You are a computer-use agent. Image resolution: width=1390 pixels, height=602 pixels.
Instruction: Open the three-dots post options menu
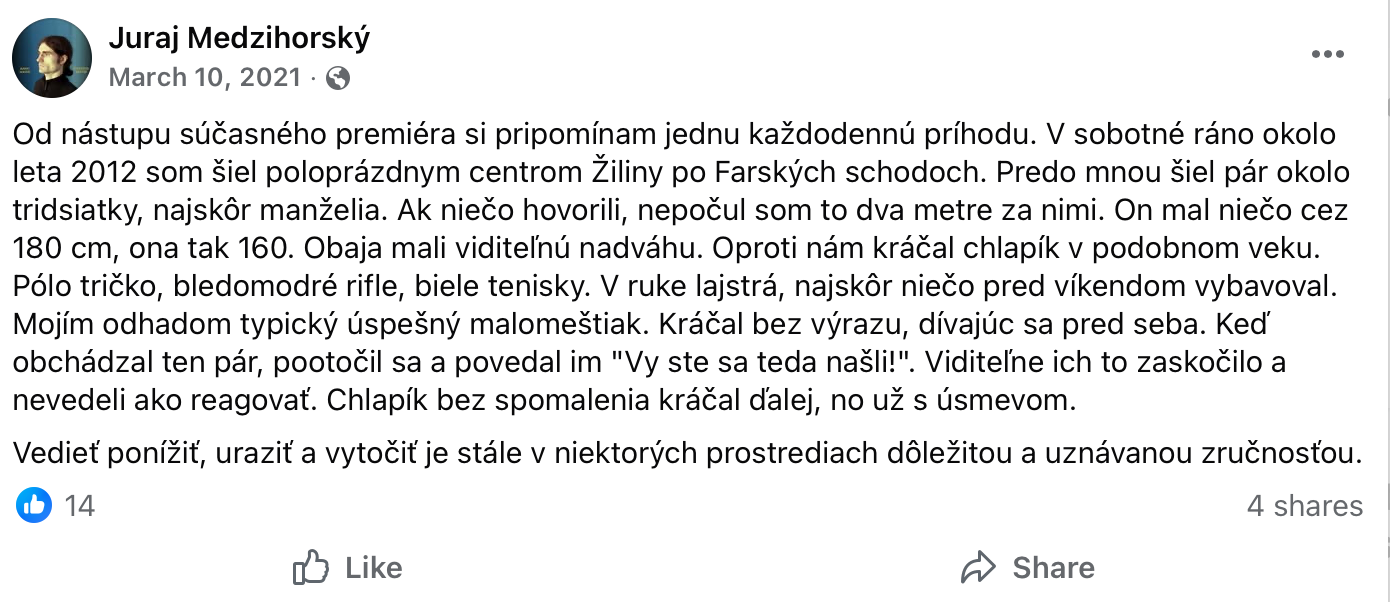tap(1327, 55)
